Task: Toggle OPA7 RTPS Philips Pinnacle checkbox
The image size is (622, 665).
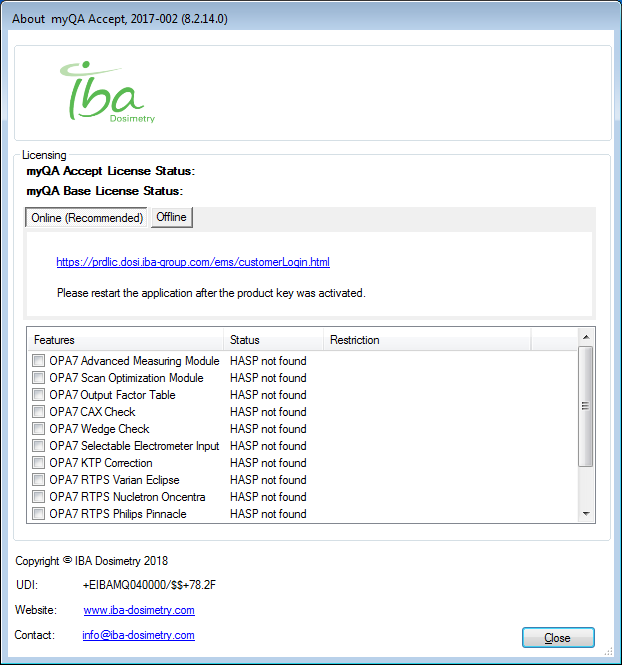Action: coord(38,514)
